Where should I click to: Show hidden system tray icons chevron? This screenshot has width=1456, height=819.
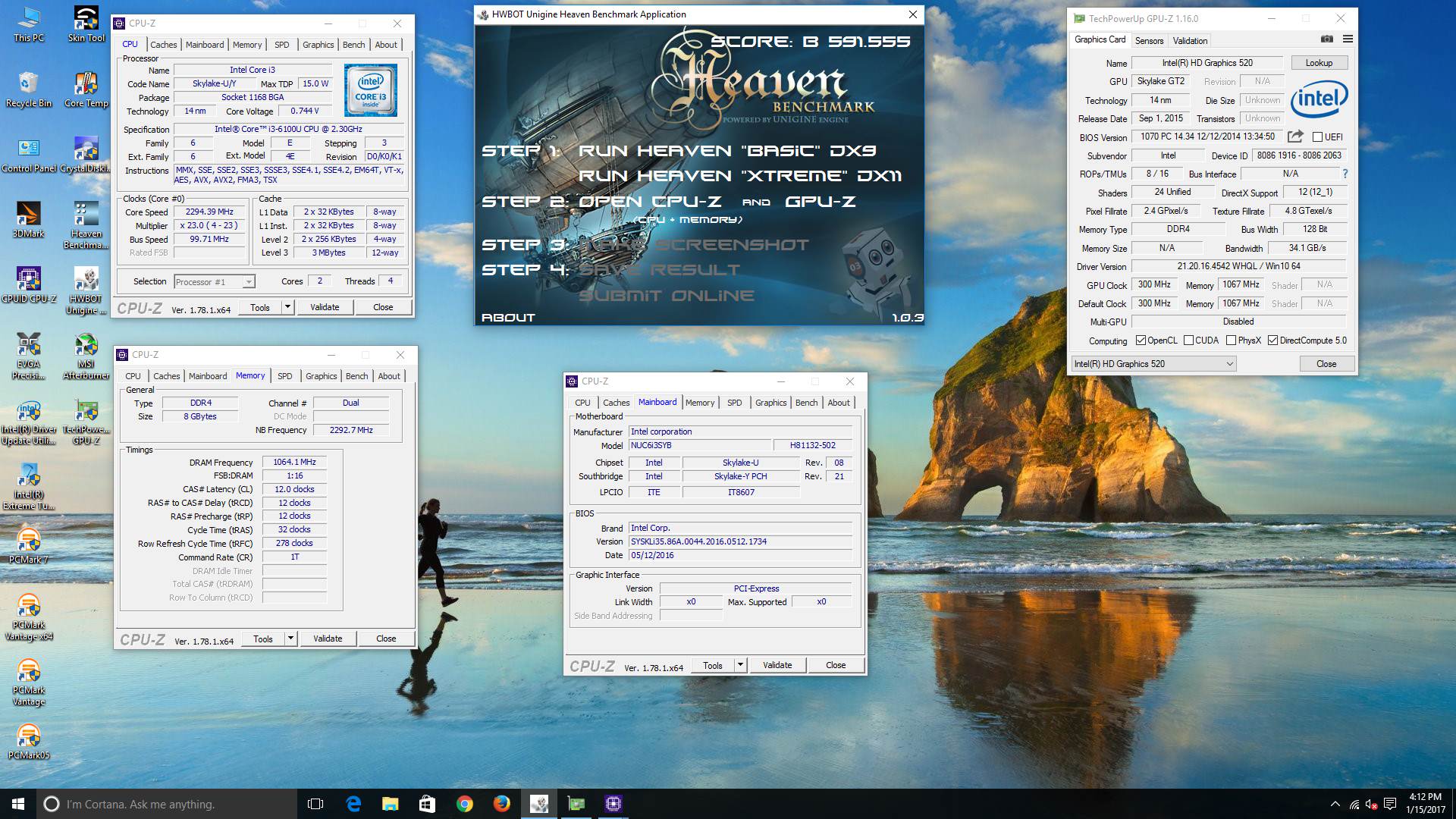(1335, 804)
